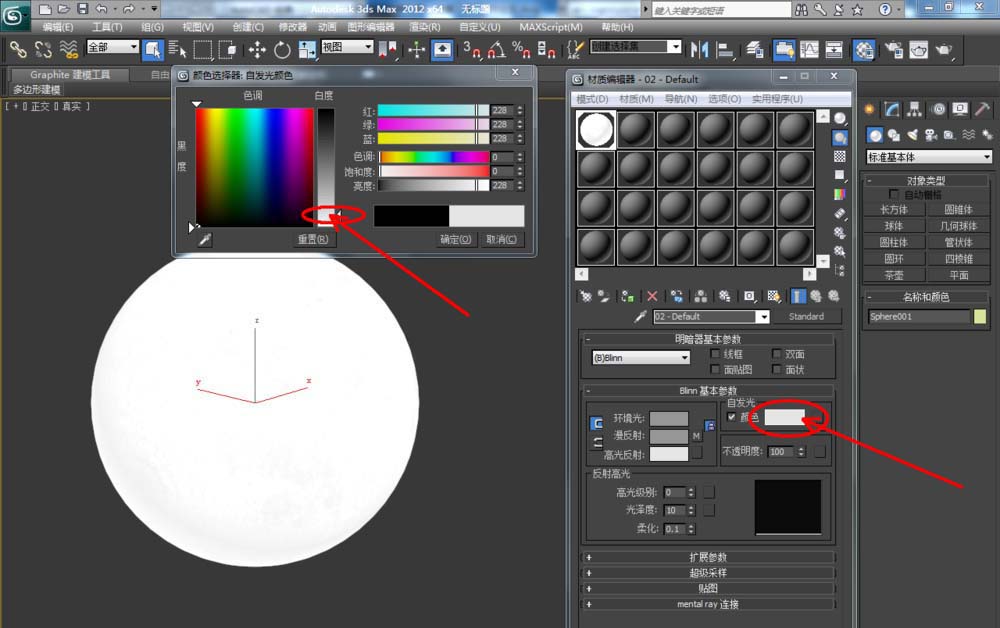This screenshot has height=628, width=1000.
Task: Open the 渲染(R) menu
Action: (x=425, y=27)
